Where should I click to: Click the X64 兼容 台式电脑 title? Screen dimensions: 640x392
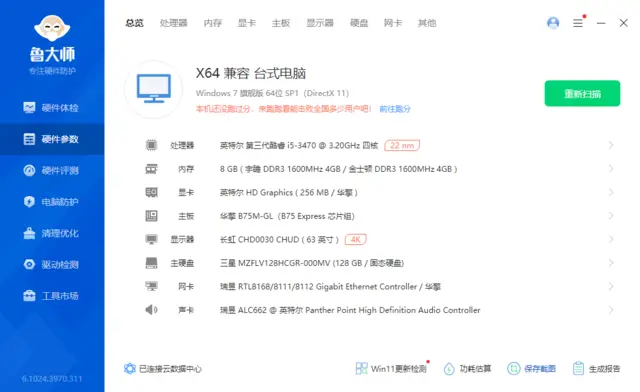(x=251, y=73)
